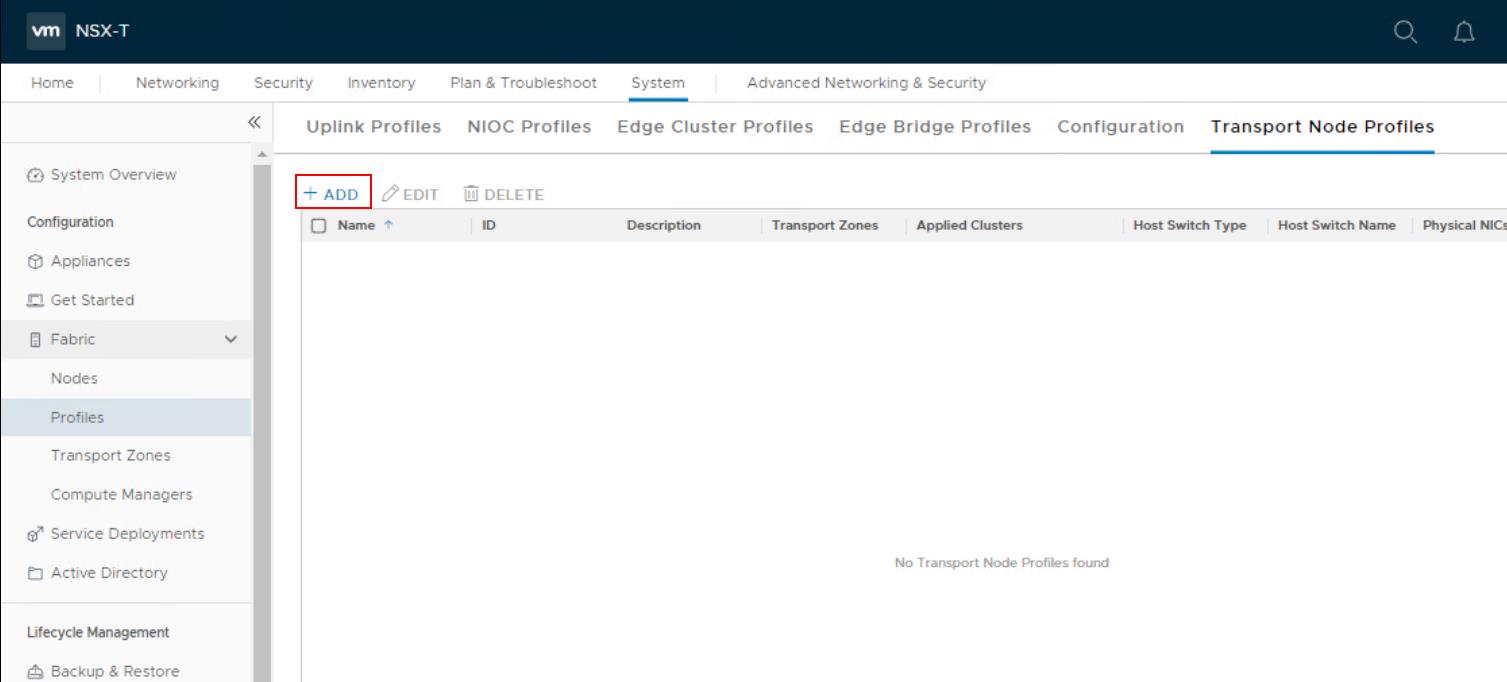This screenshot has width=1507, height=682.
Task: Click the Applied Clusters column header
Action: (970, 225)
